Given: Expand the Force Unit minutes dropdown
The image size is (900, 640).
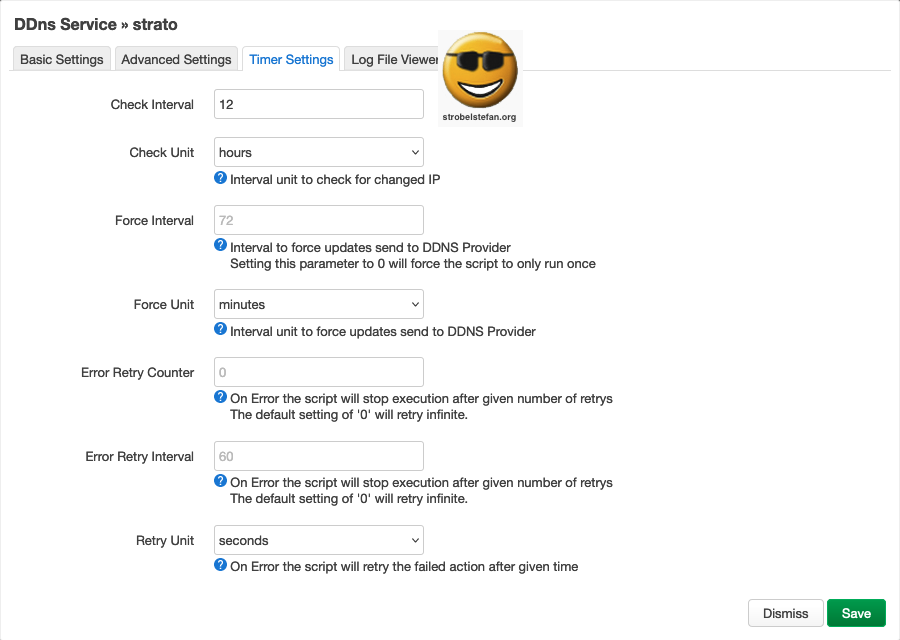Looking at the screenshot, I should pos(319,304).
